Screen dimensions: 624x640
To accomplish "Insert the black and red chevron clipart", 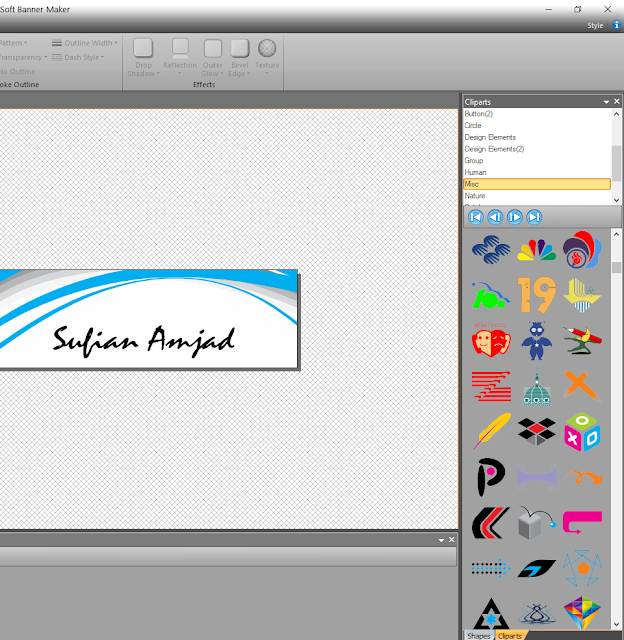I will point(491,523).
